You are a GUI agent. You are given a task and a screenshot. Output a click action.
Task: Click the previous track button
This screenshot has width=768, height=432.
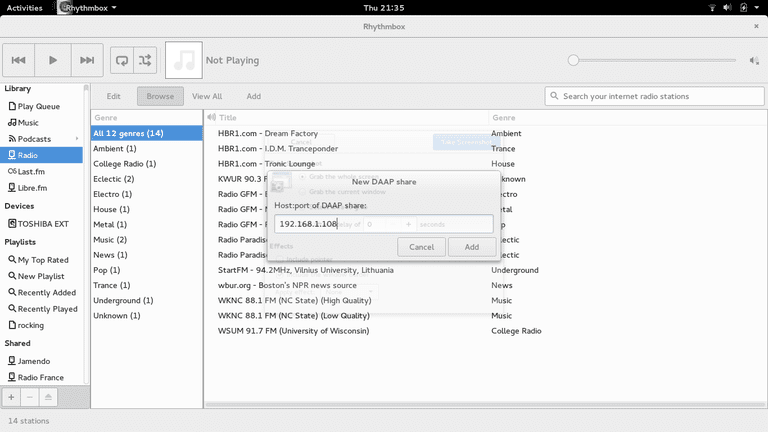tap(19, 60)
